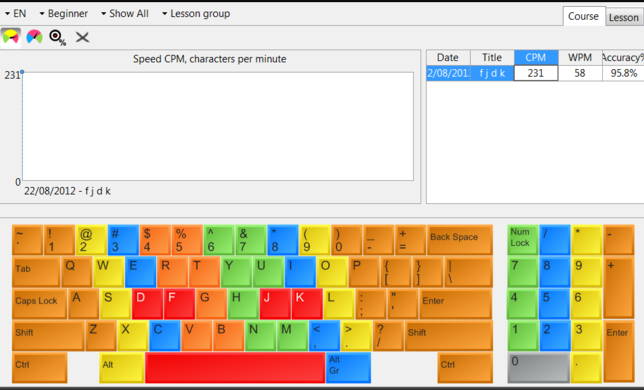This screenshot has height=390, width=644.
Task: Click the numpad plus key
Action: point(619,288)
